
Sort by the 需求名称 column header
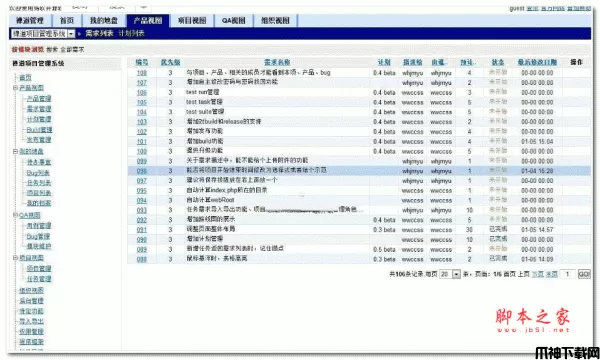pyautogui.click(x=277, y=62)
